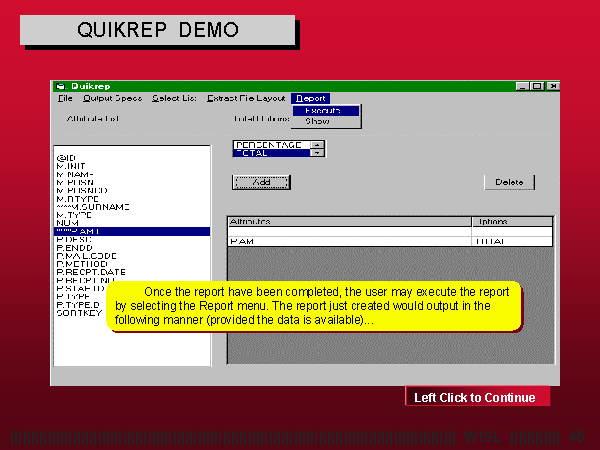Open the Extract File Layout menu
The height and width of the screenshot is (450, 600).
tap(246, 98)
